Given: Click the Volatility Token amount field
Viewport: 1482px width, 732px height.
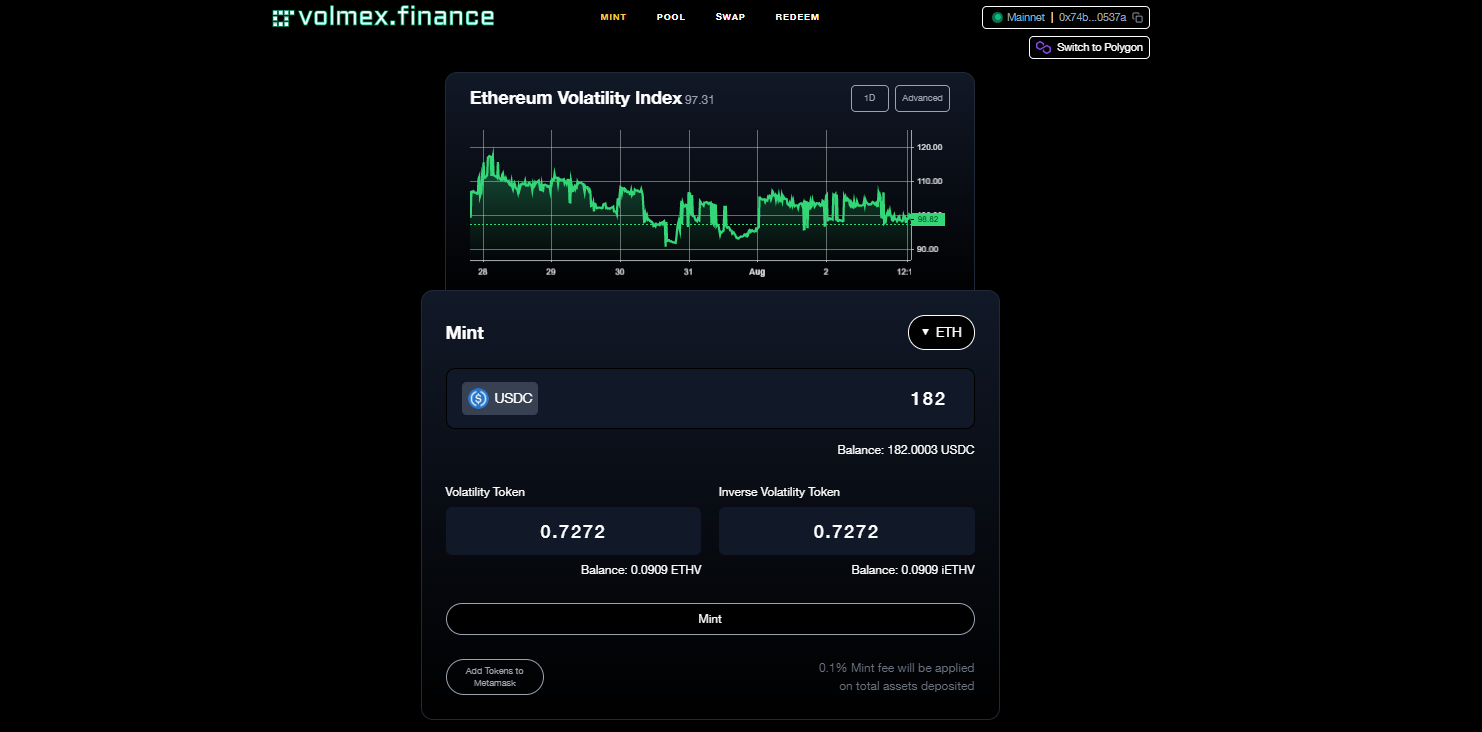Looking at the screenshot, I should [573, 531].
